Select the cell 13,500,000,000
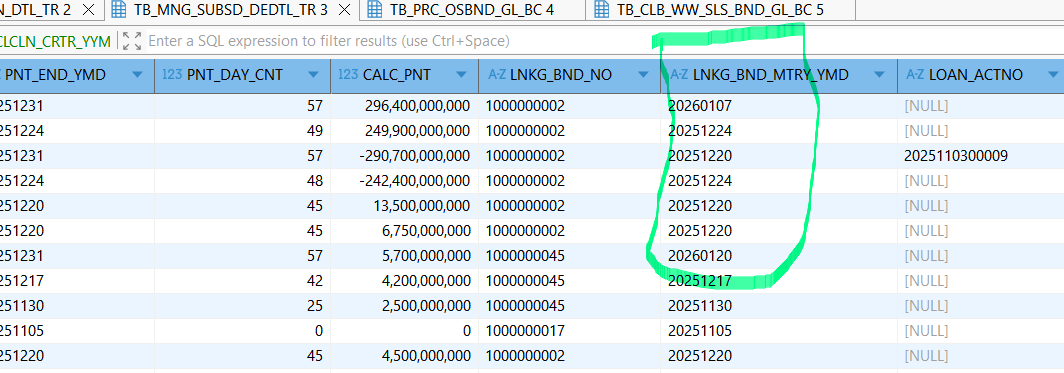This screenshot has width=1064, height=373. pos(404,206)
